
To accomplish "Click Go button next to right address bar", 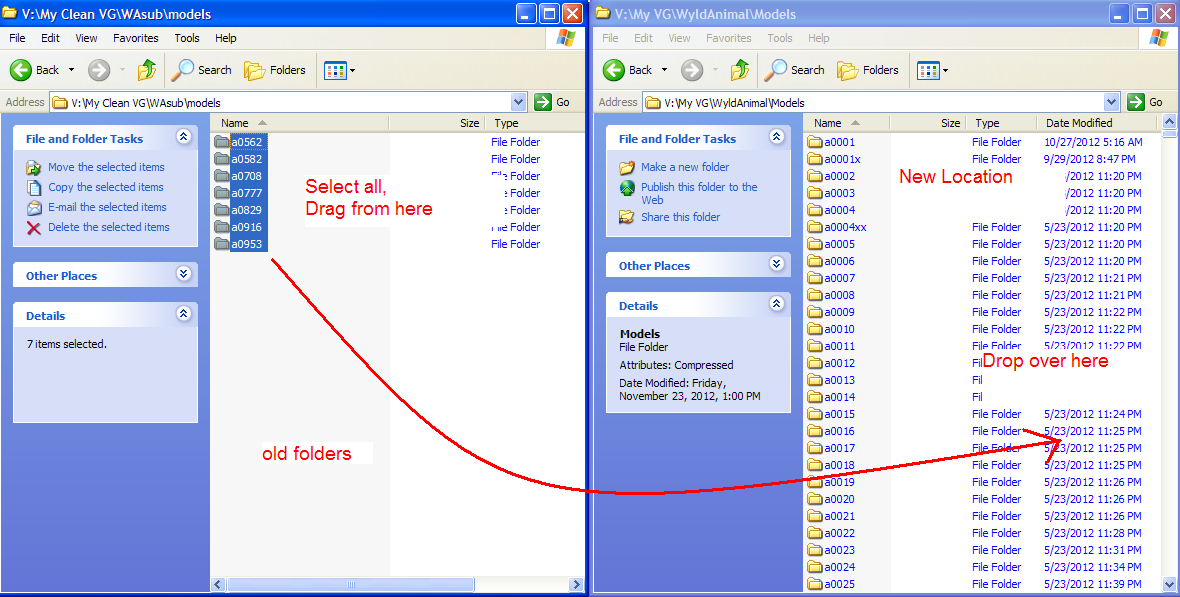I will coord(1147,102).
